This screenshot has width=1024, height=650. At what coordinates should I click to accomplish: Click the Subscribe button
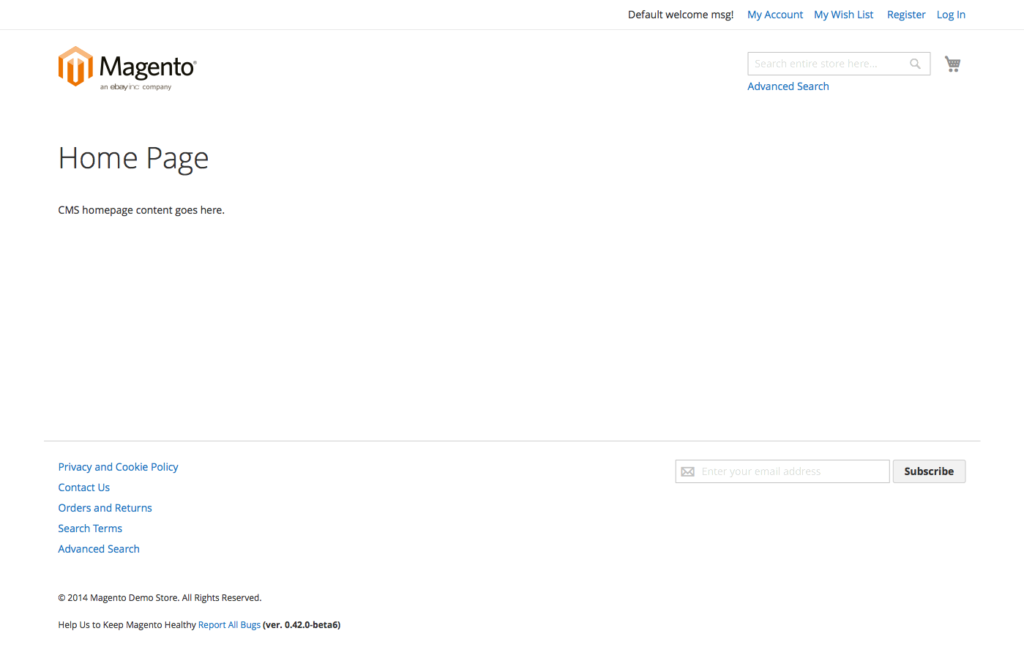pyautogui.click(x=928, y=470)
